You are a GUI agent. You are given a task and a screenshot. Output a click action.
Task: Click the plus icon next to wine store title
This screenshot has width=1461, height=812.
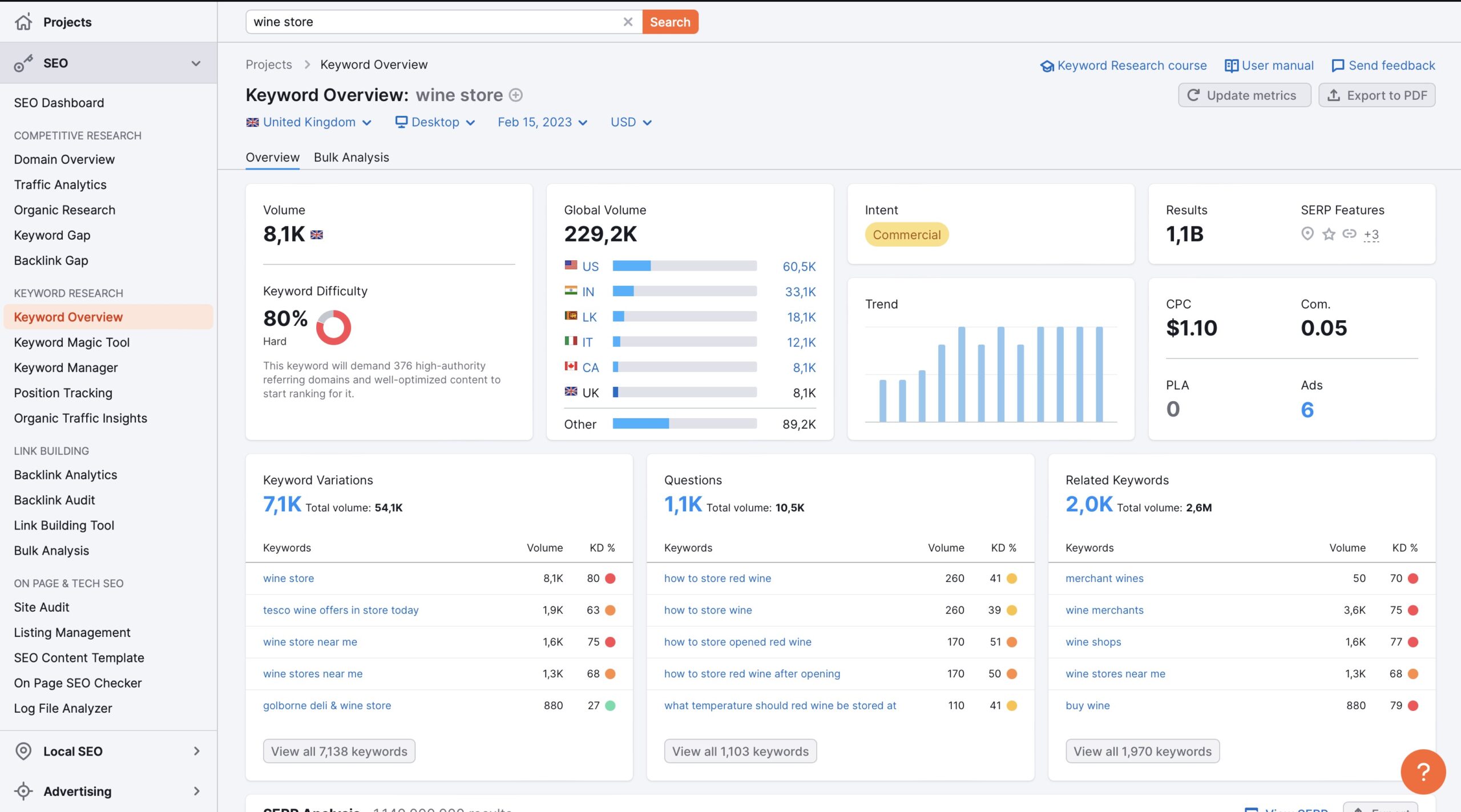click(516, 95)
